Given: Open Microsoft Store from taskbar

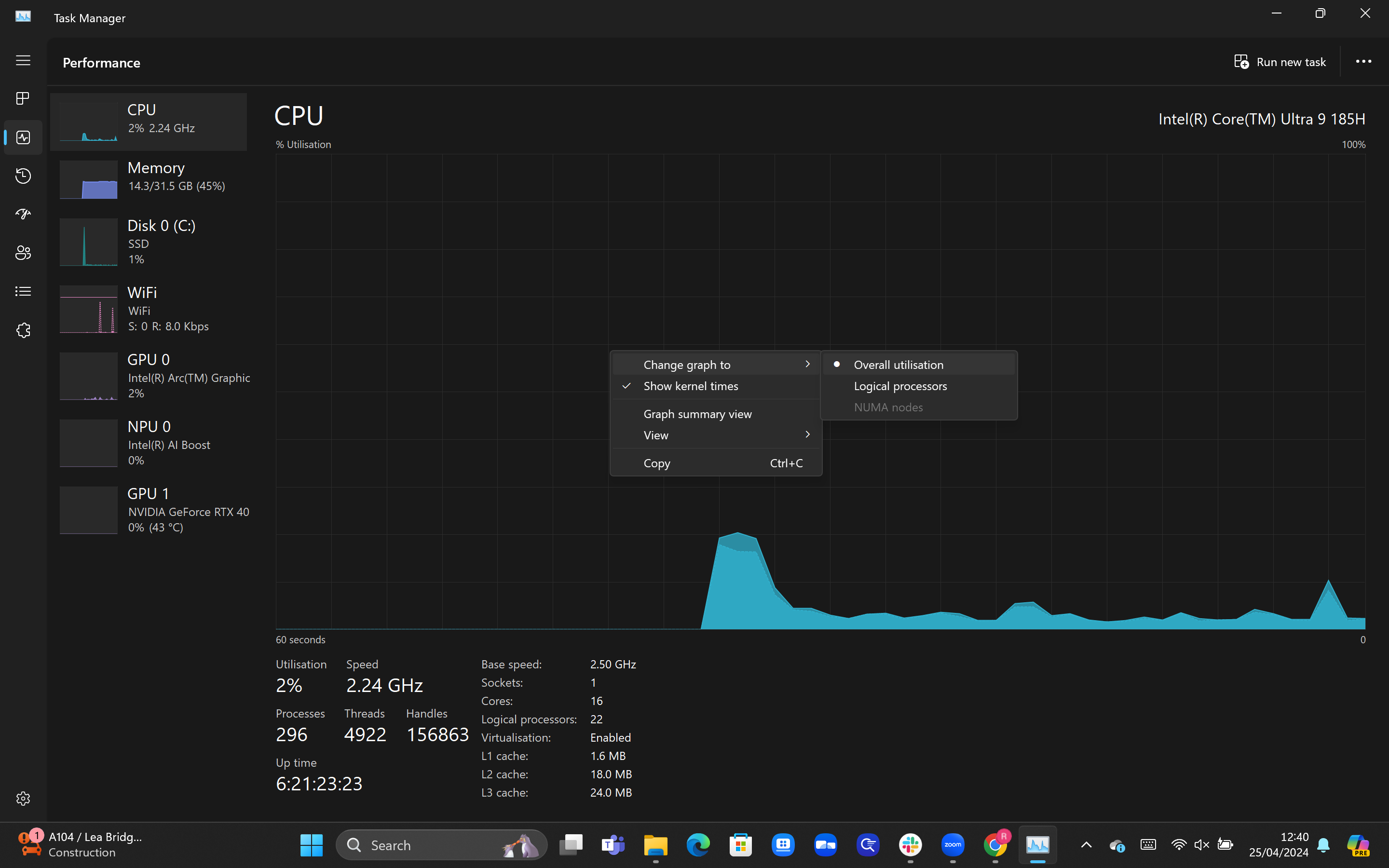Looking at the screenshot, I should (740, 845).
